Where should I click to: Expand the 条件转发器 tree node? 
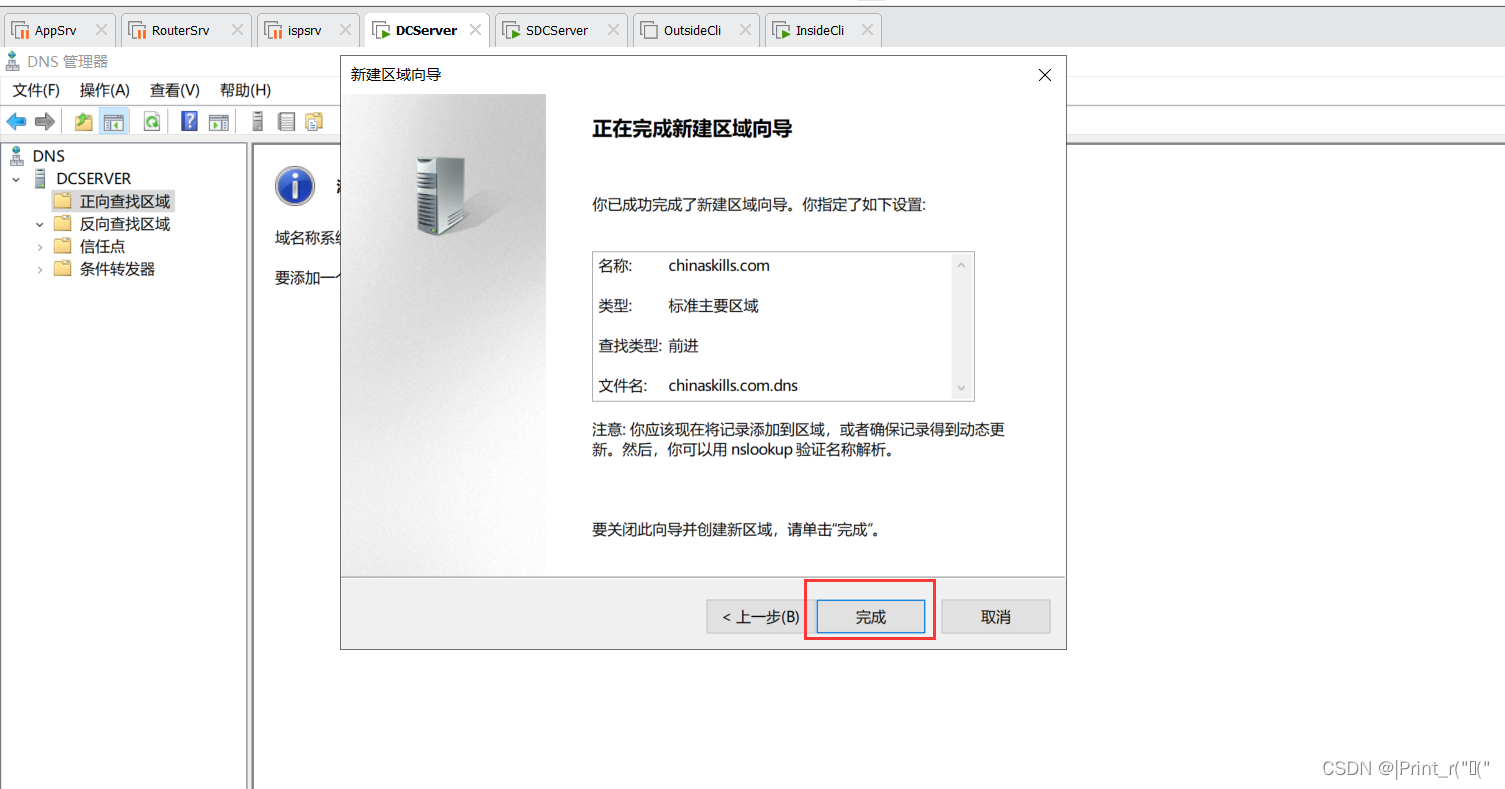click(39, 268)
